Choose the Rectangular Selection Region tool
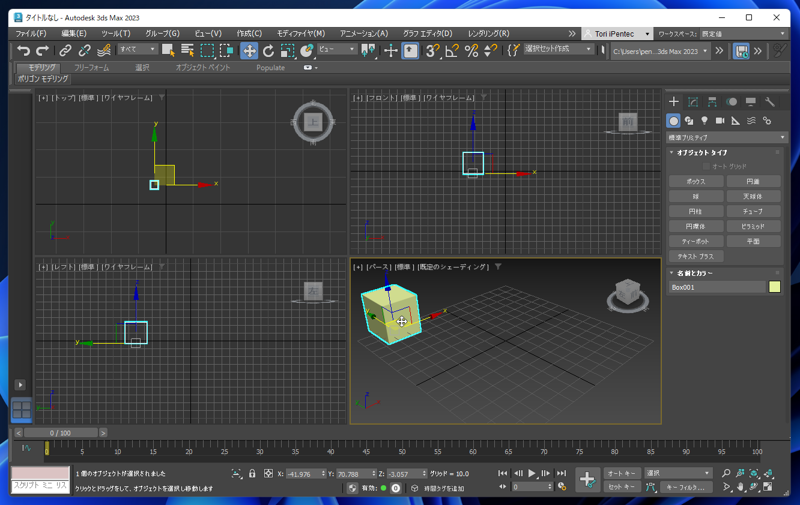This screenshot has width=800, height=505. [x=207, y=50]
